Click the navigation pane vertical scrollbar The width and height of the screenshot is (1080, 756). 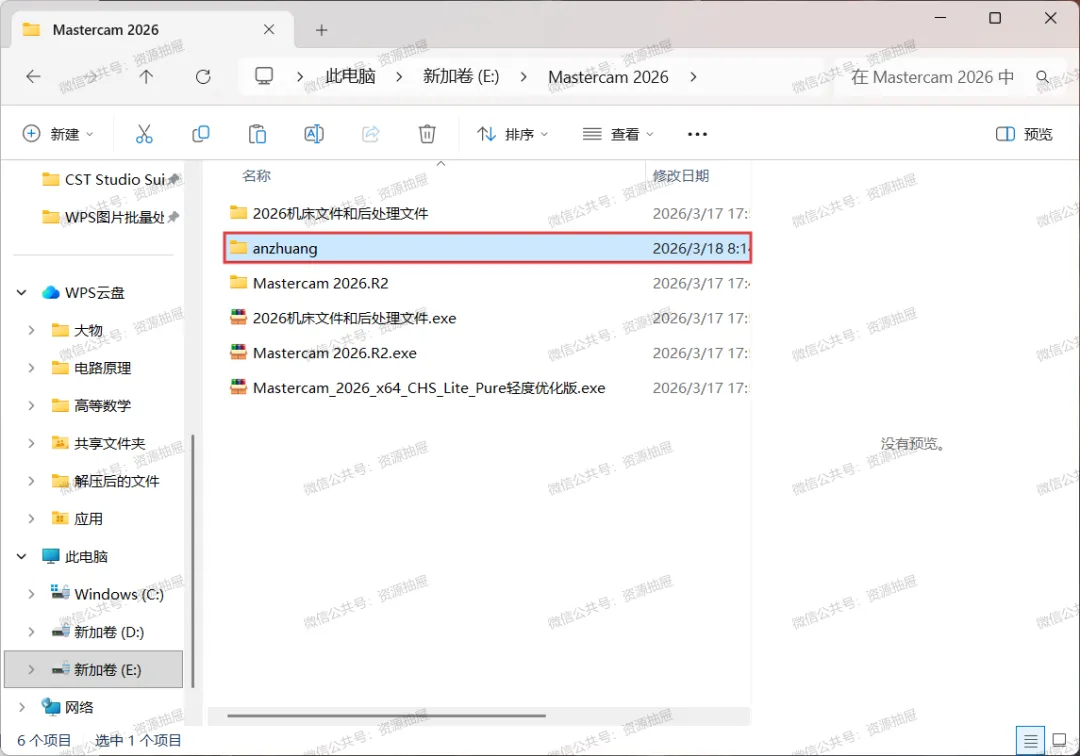[193, 560]
